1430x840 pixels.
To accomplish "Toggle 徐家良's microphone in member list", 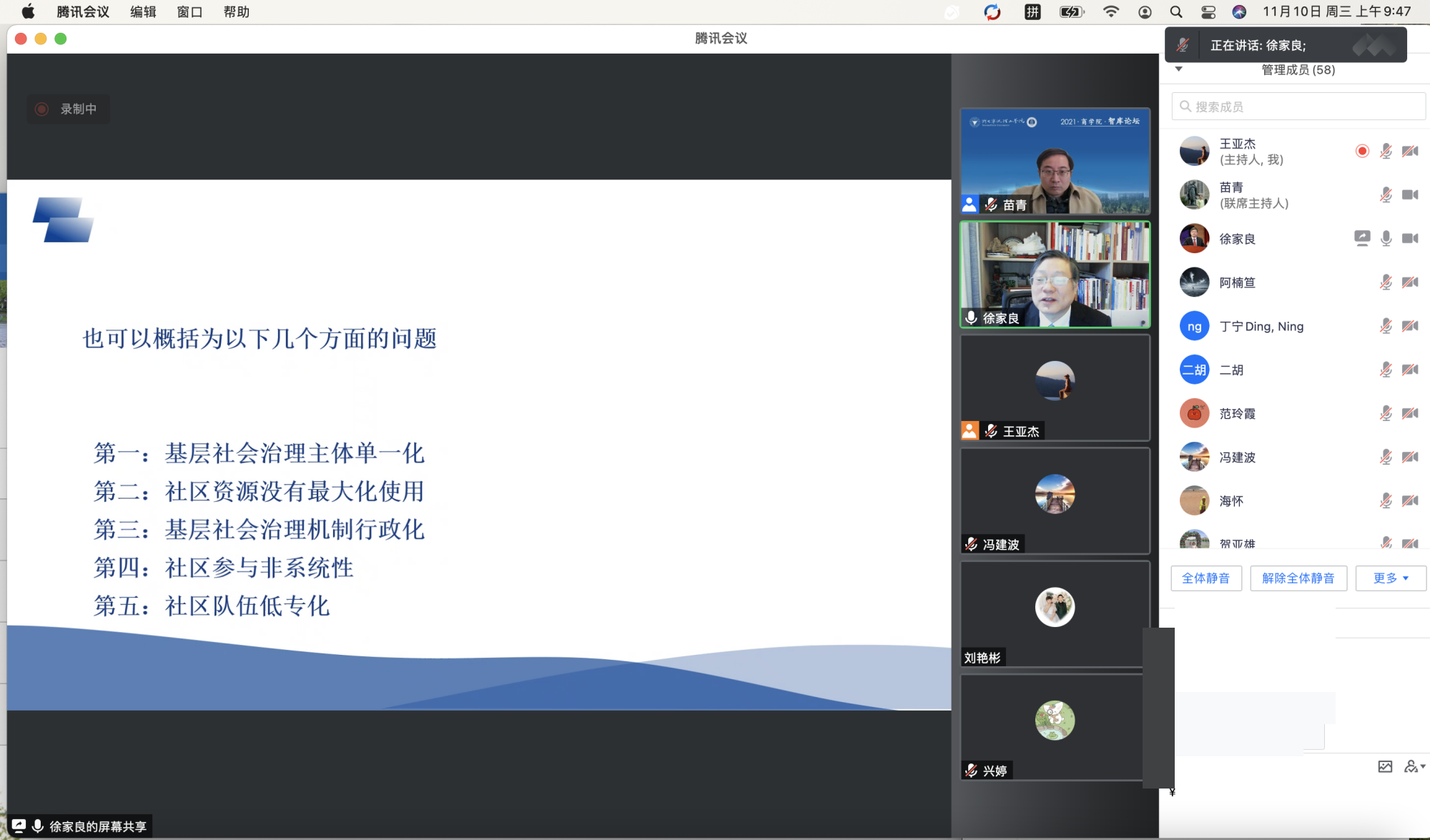I will [1386, 238].
